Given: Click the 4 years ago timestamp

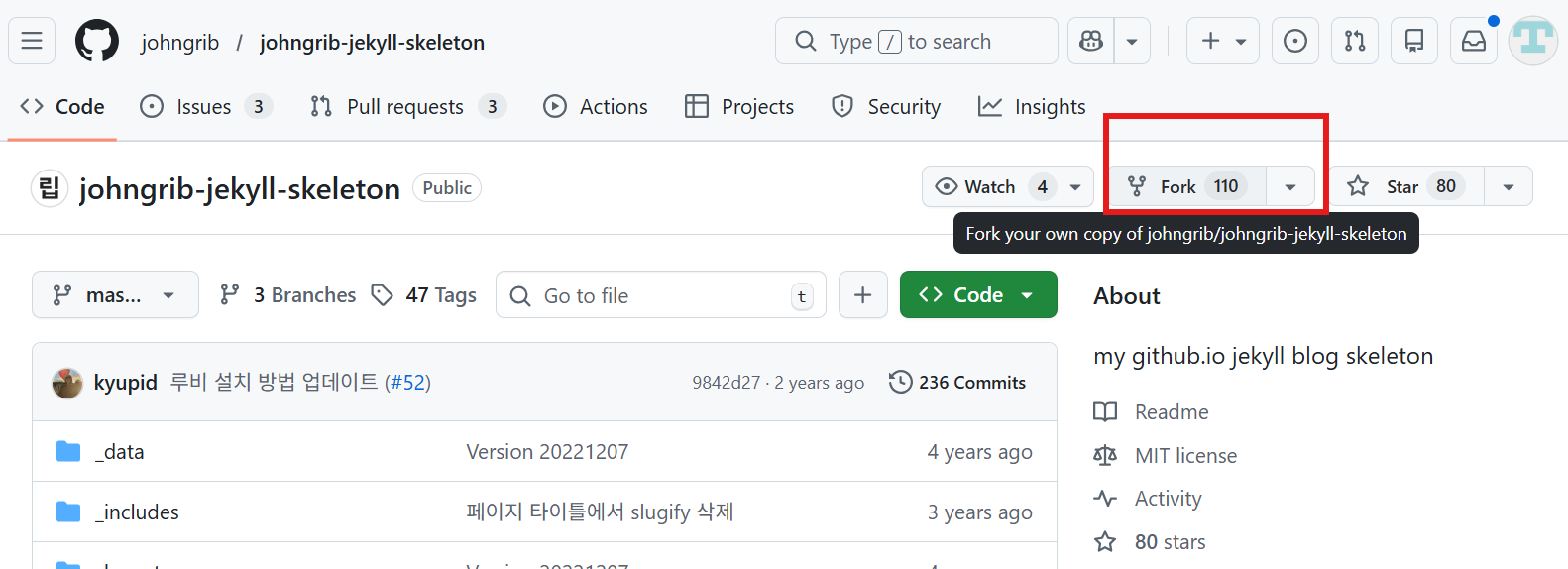Looking at the screenshot, I should coord(979,452).
